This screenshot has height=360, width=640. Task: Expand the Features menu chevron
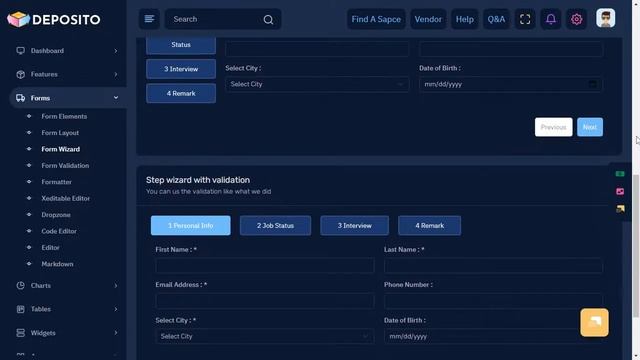[116, 74]
